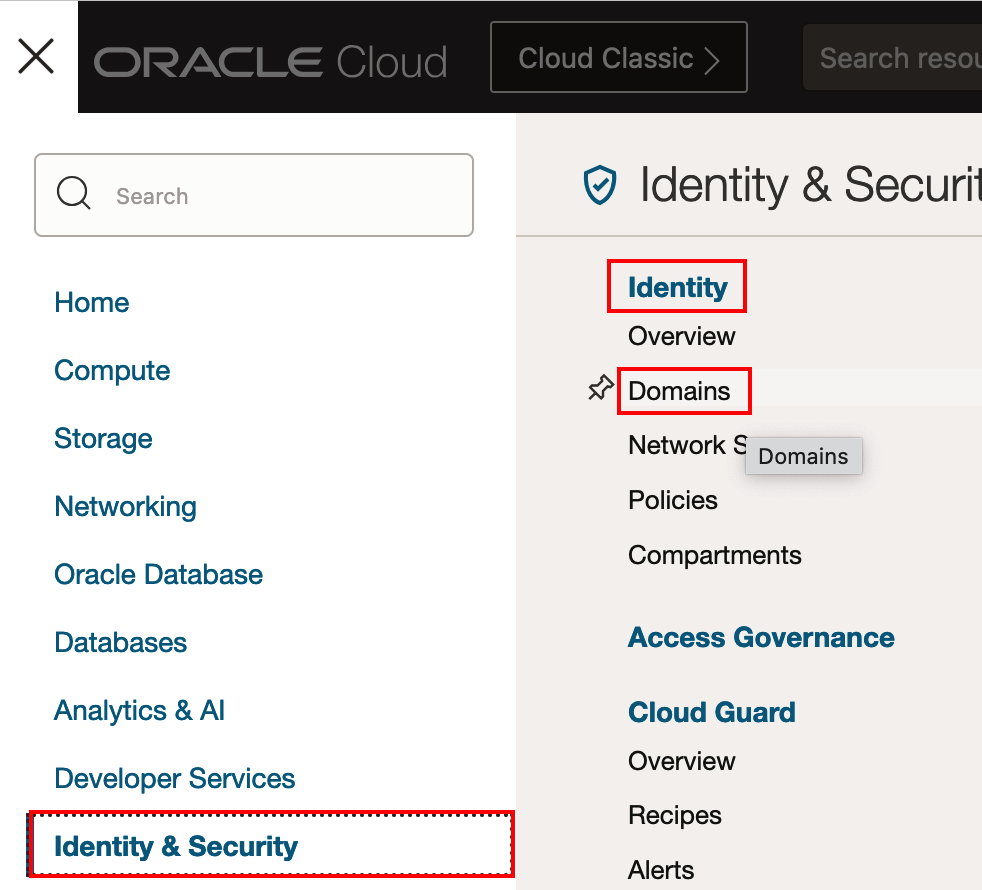Select Analytics & AI category
The image size is (982, 890).
139,711
